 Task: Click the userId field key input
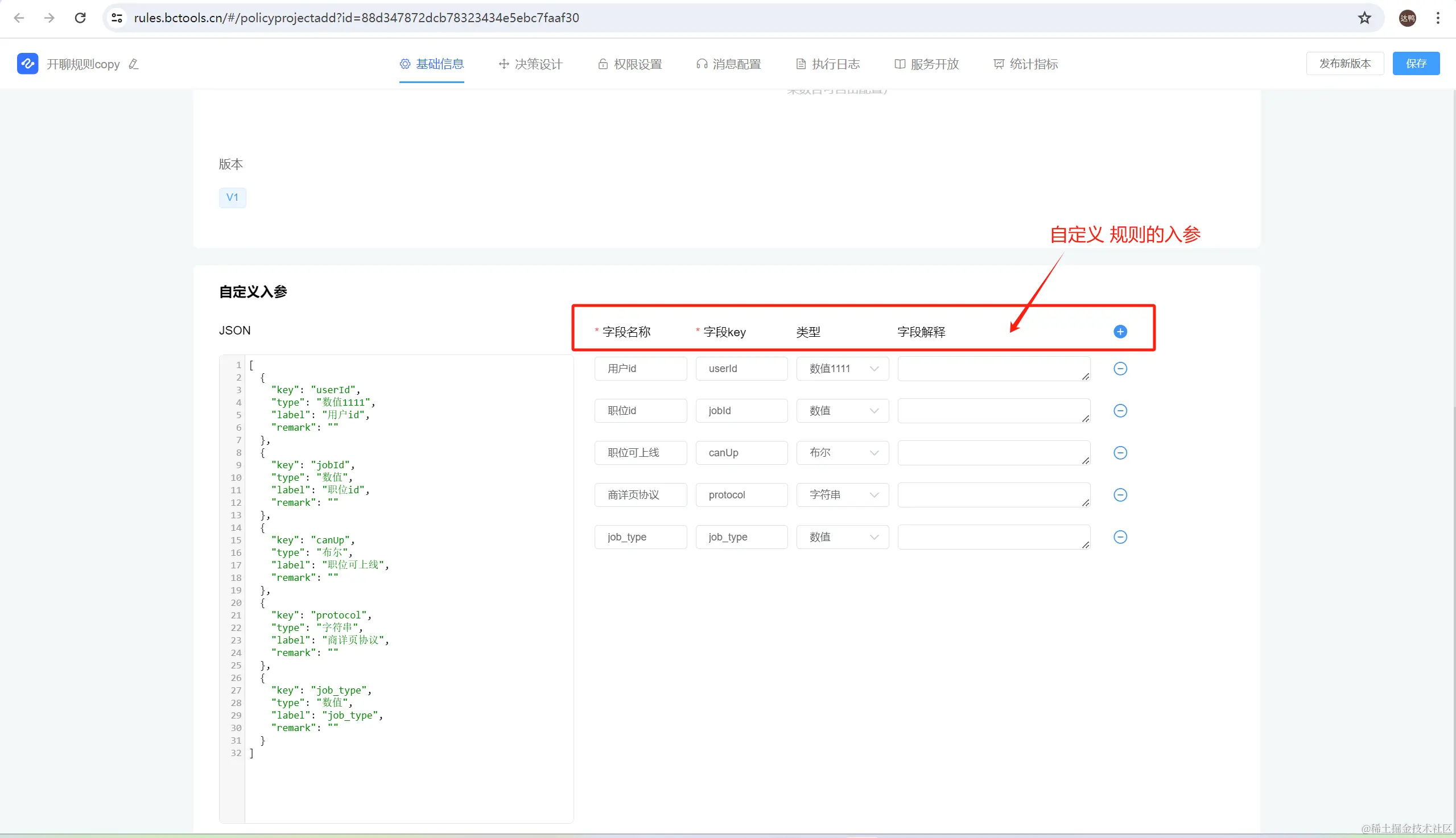(741, 368)
